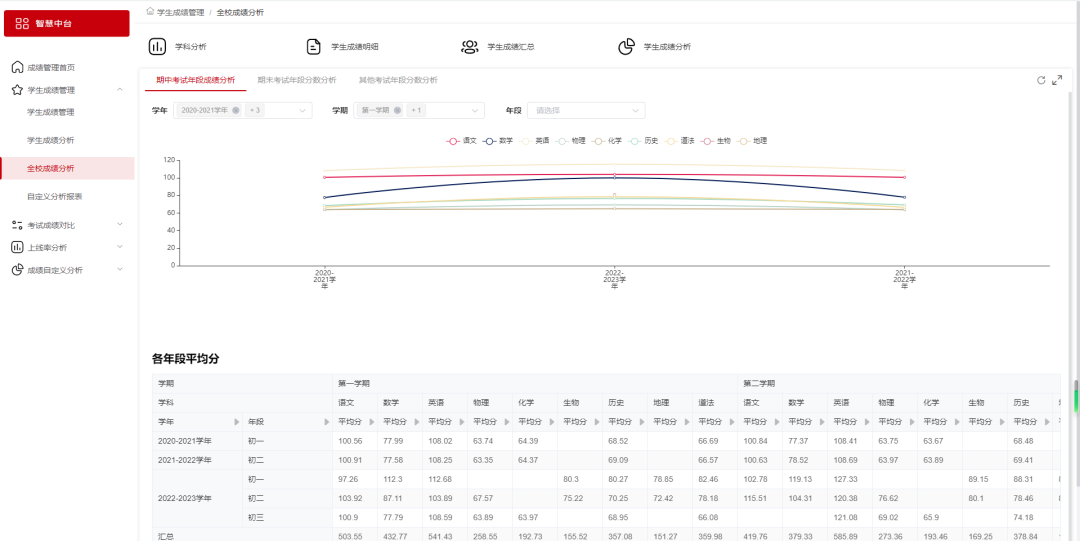1080x541 pixels.
Task: Click the fullscreen expand icon
Action: pyautogui.click(x=1057, y=80)
